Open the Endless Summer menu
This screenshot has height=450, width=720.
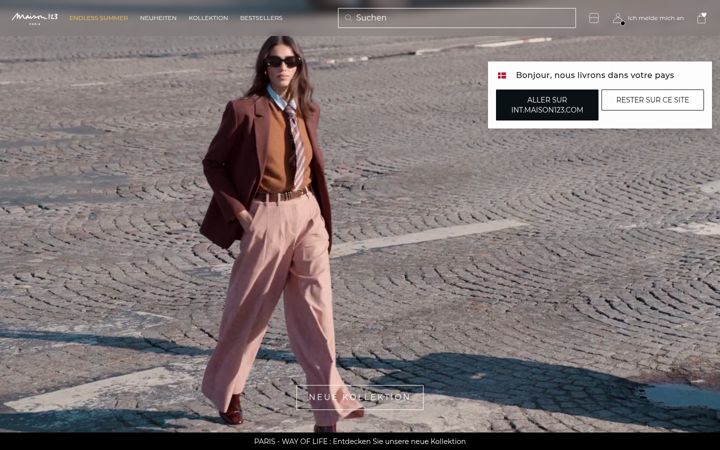(99, 18)
